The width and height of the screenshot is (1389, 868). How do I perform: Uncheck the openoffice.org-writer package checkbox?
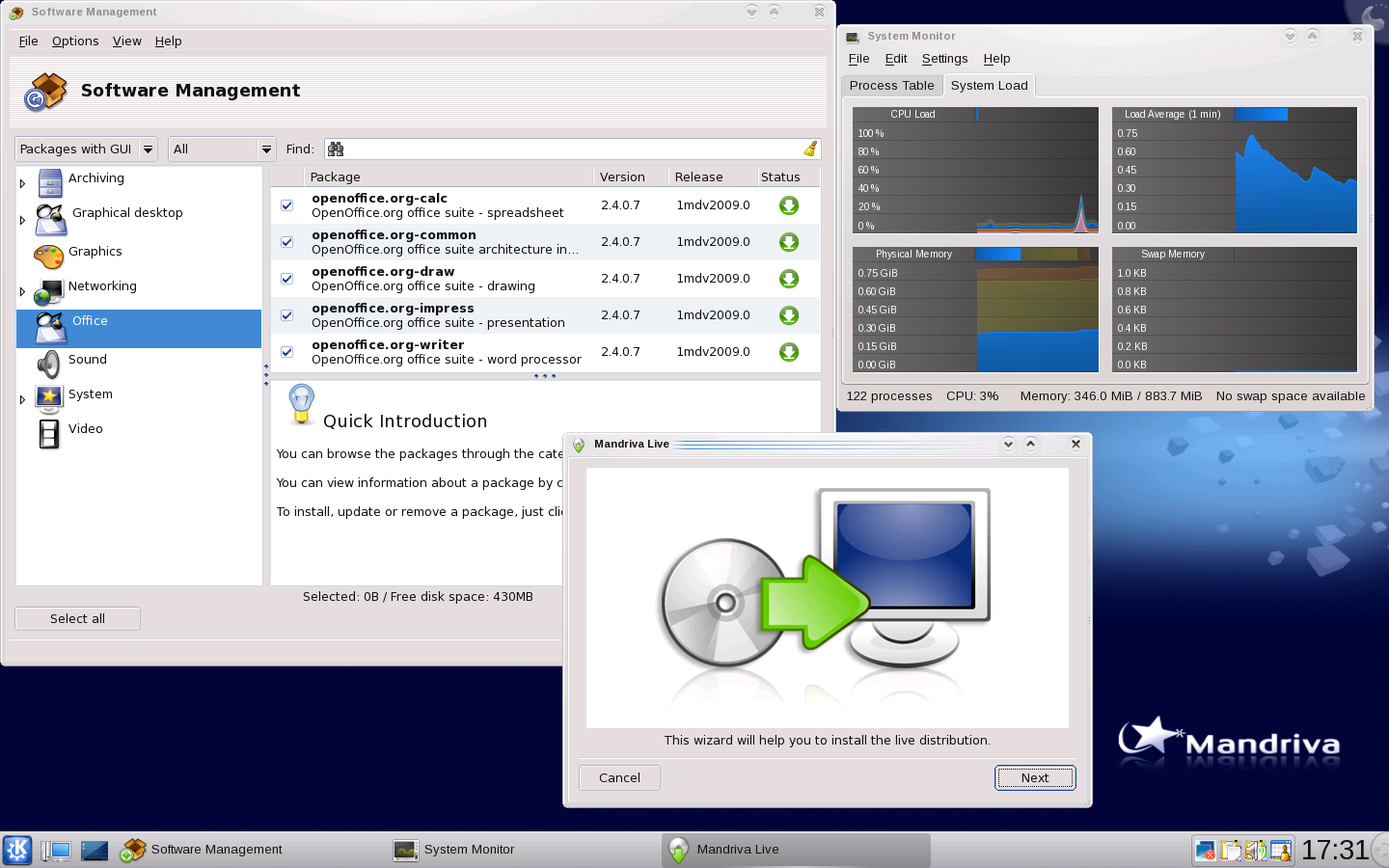286,352
